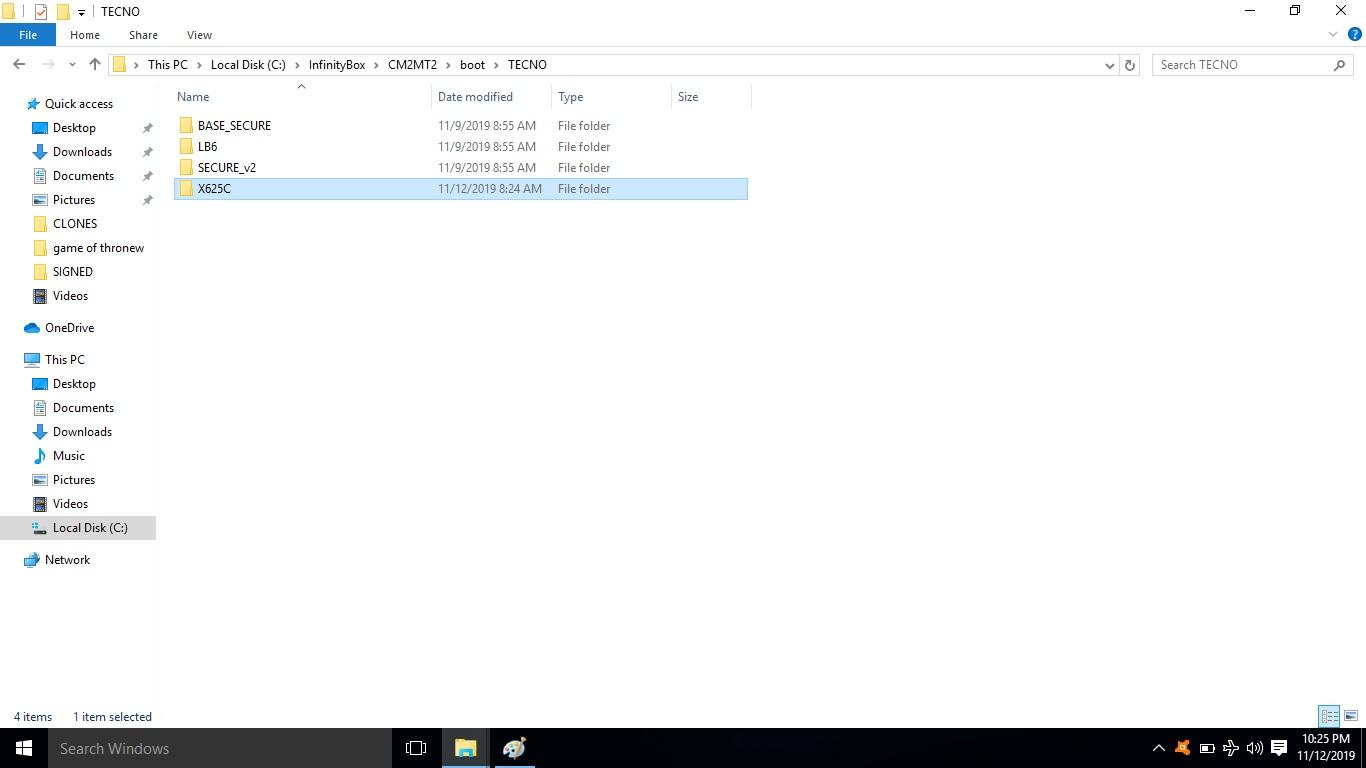Go up one folder level
The width and height of the screenshot is (1366, 768).
(95, 65)
